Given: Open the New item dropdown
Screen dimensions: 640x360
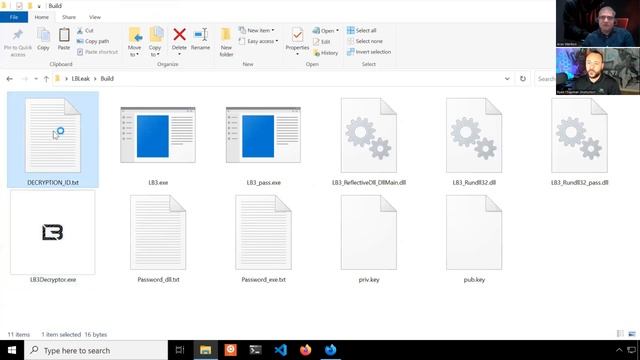Looking at the screenshot, I should [257, 31].
